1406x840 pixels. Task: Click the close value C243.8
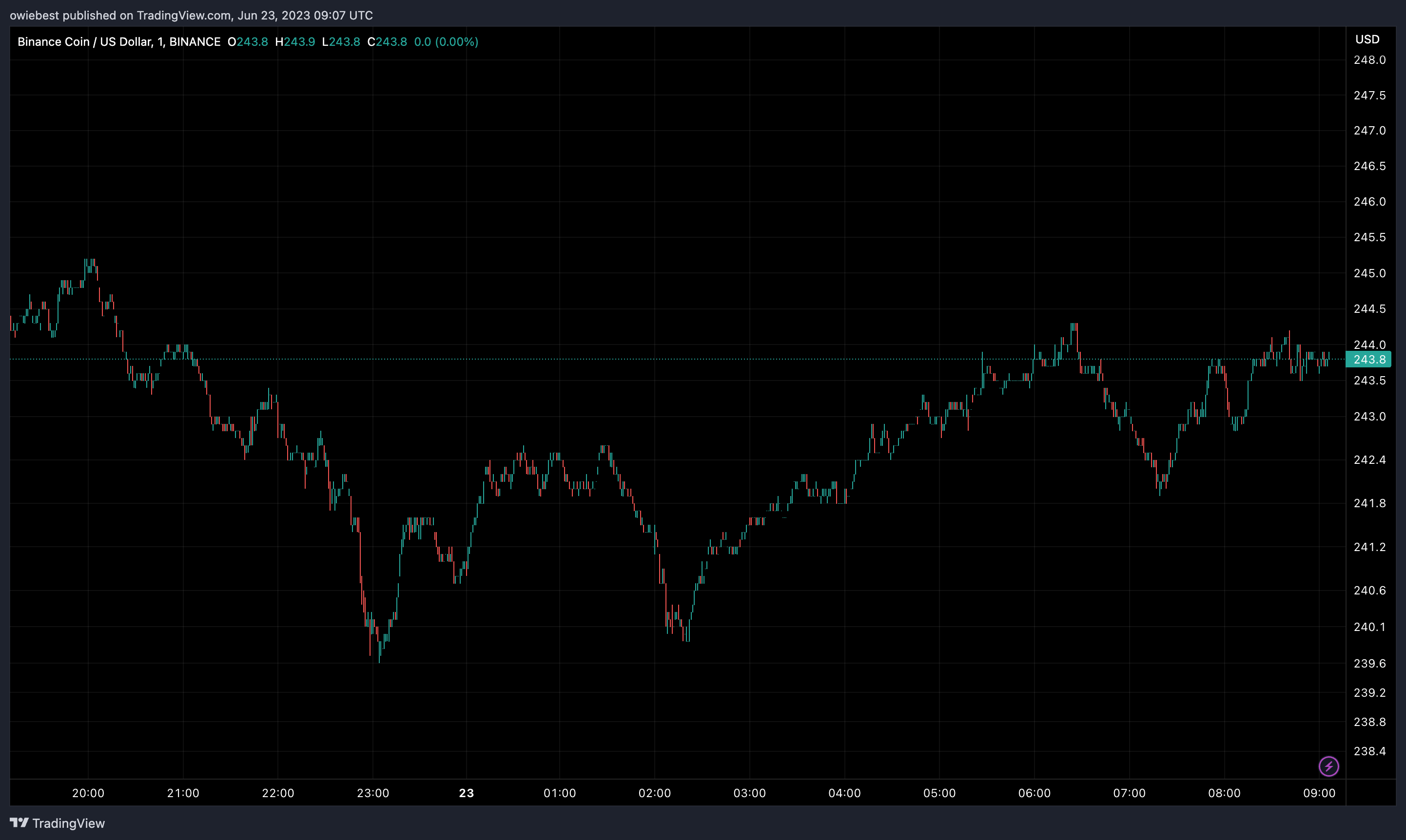(387, 42)
